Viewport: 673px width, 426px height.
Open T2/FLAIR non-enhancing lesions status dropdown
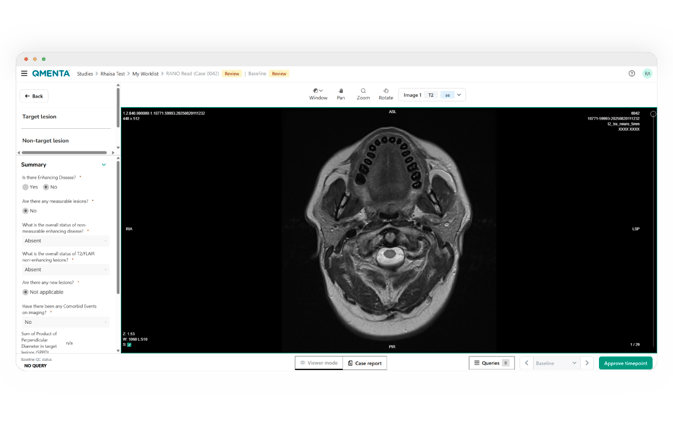coord(66,269)
